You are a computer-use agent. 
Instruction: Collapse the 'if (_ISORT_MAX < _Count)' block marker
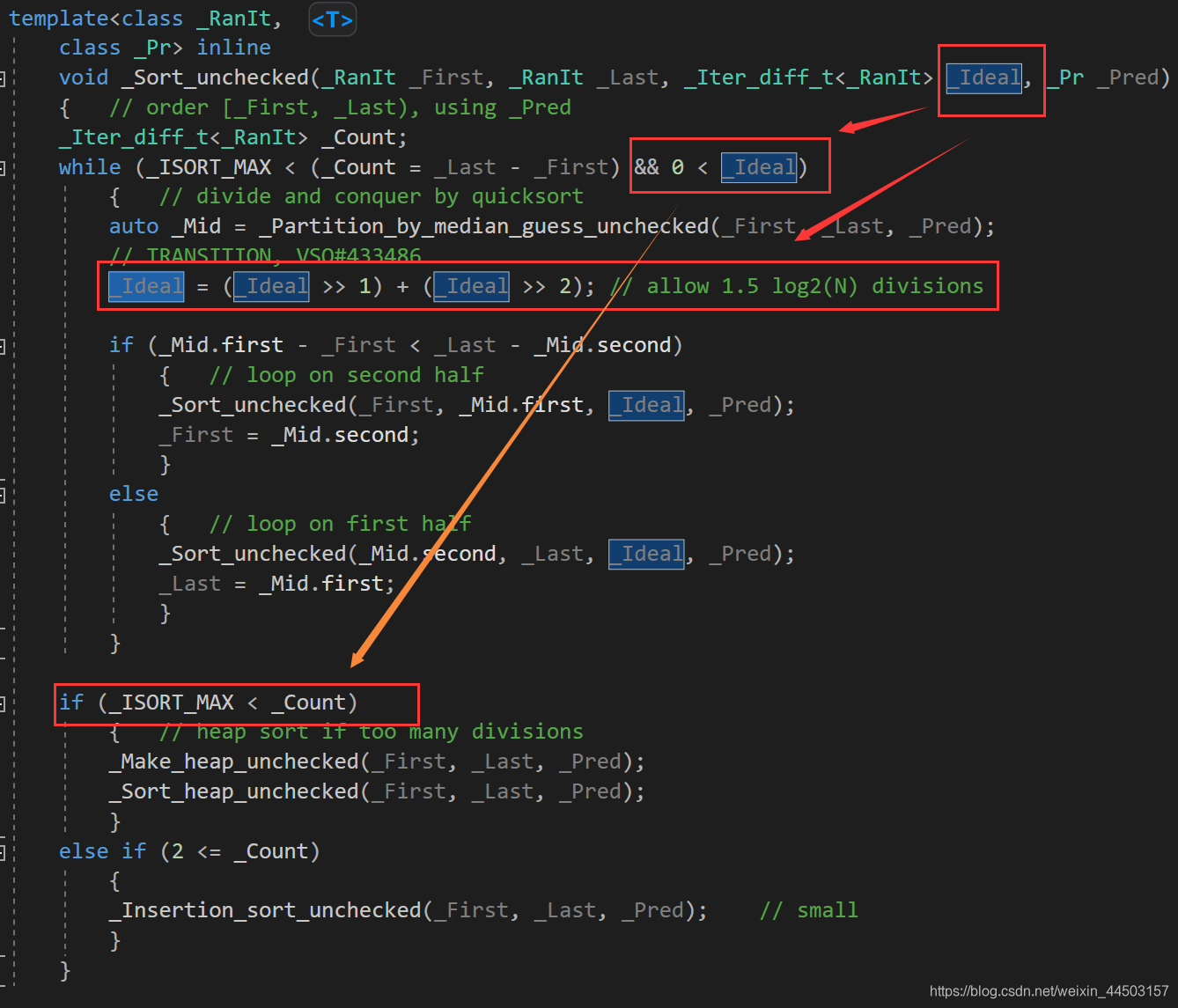click(3, 703)
